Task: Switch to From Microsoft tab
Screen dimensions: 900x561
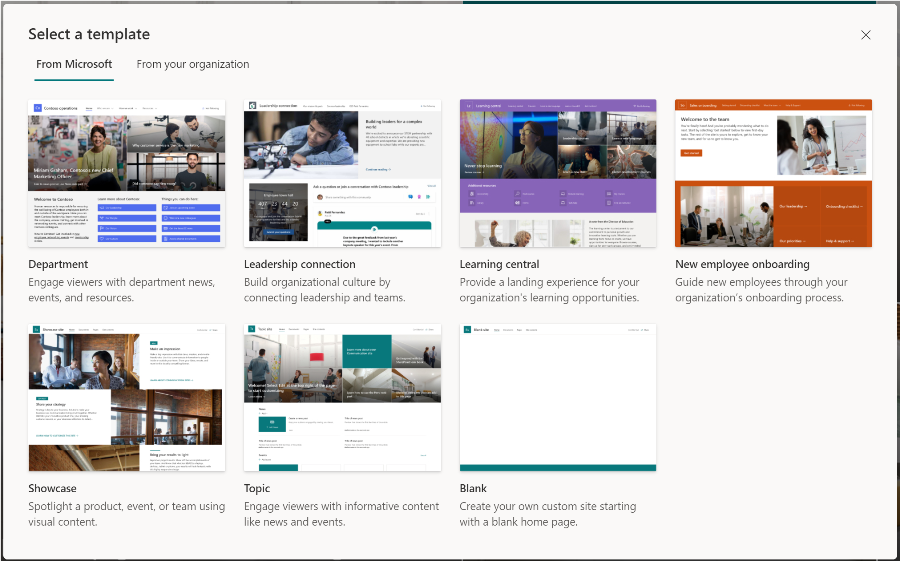Action: tap(74, 64)
